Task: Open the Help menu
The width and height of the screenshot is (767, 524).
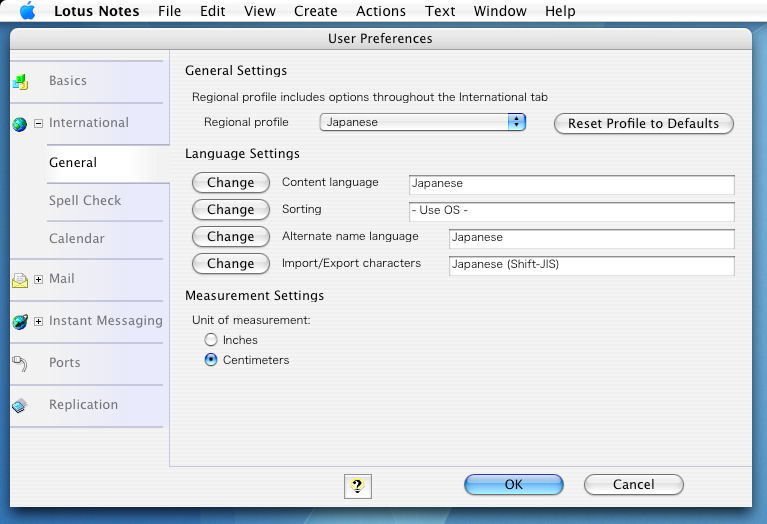Action: (x=560, y=11)
